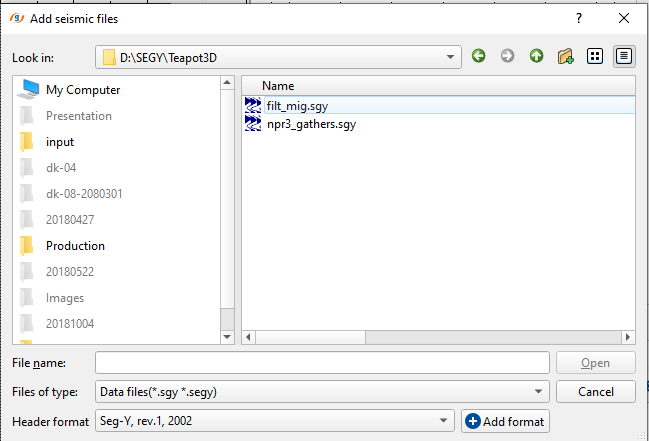The width and height of the screenshot is (649, 441).
Task: Click the npr3_gathers.sgy file icon
Action: 253,123
